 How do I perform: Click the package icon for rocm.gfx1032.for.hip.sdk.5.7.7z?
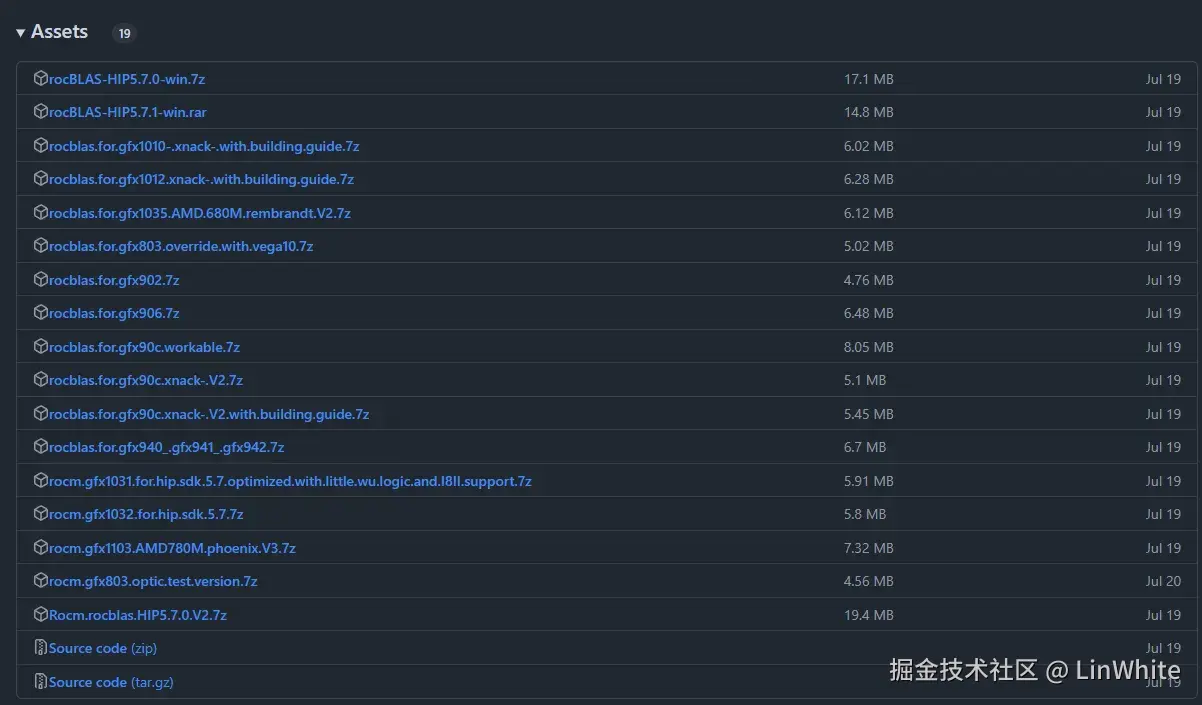[x=40, y=514]
